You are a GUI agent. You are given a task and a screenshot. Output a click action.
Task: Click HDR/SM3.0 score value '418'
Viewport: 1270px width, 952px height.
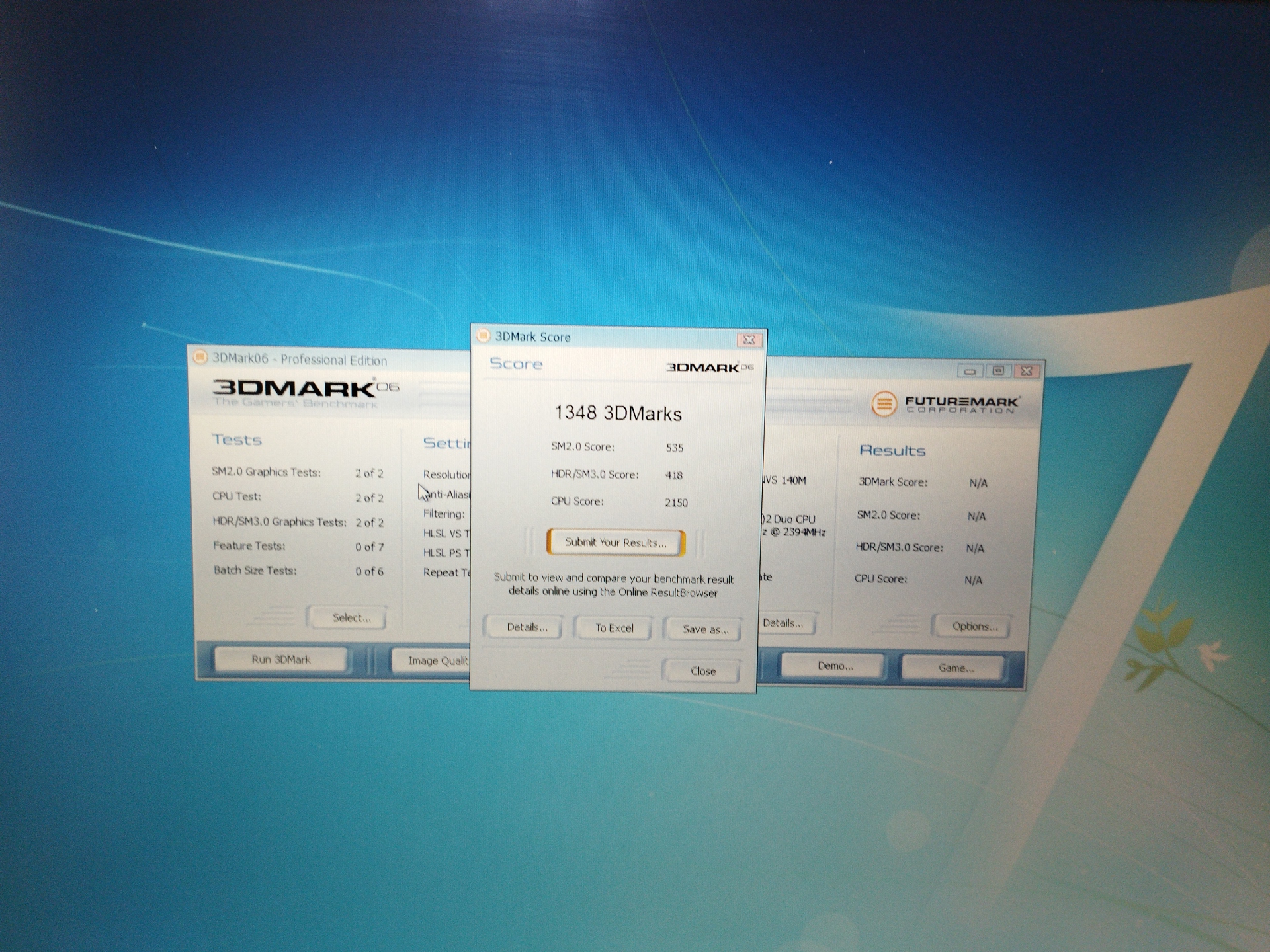[x=674, y=475]
